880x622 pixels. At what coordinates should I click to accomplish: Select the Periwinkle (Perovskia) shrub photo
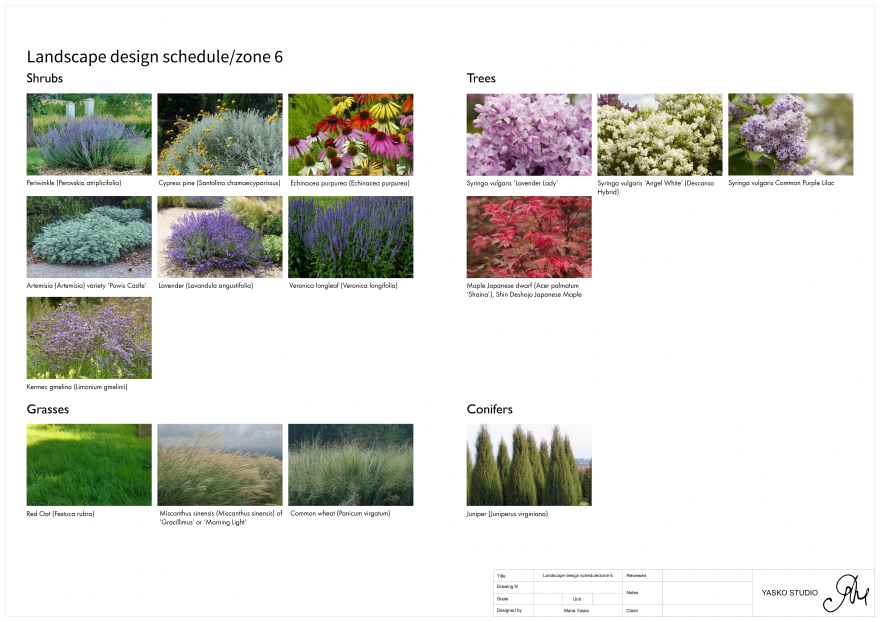click(x=89, y=135)
